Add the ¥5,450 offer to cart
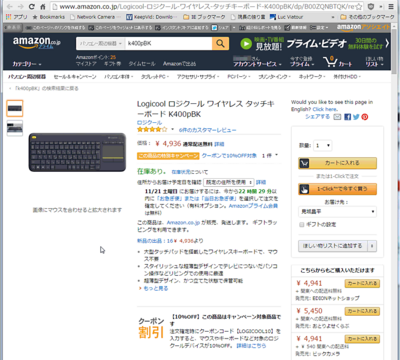The width and height of the screenshot is (400, 360). click(362, 311)
